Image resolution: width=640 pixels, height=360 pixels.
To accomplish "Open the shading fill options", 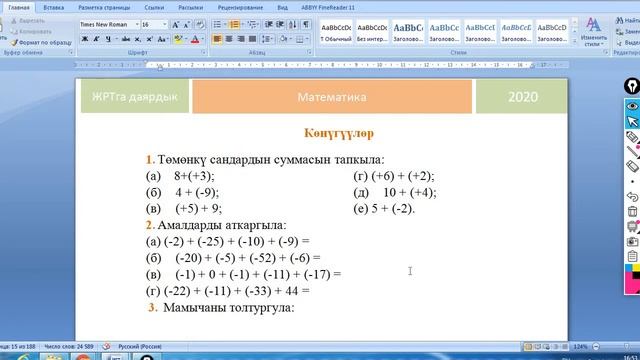I will click(x=284, y=39).
